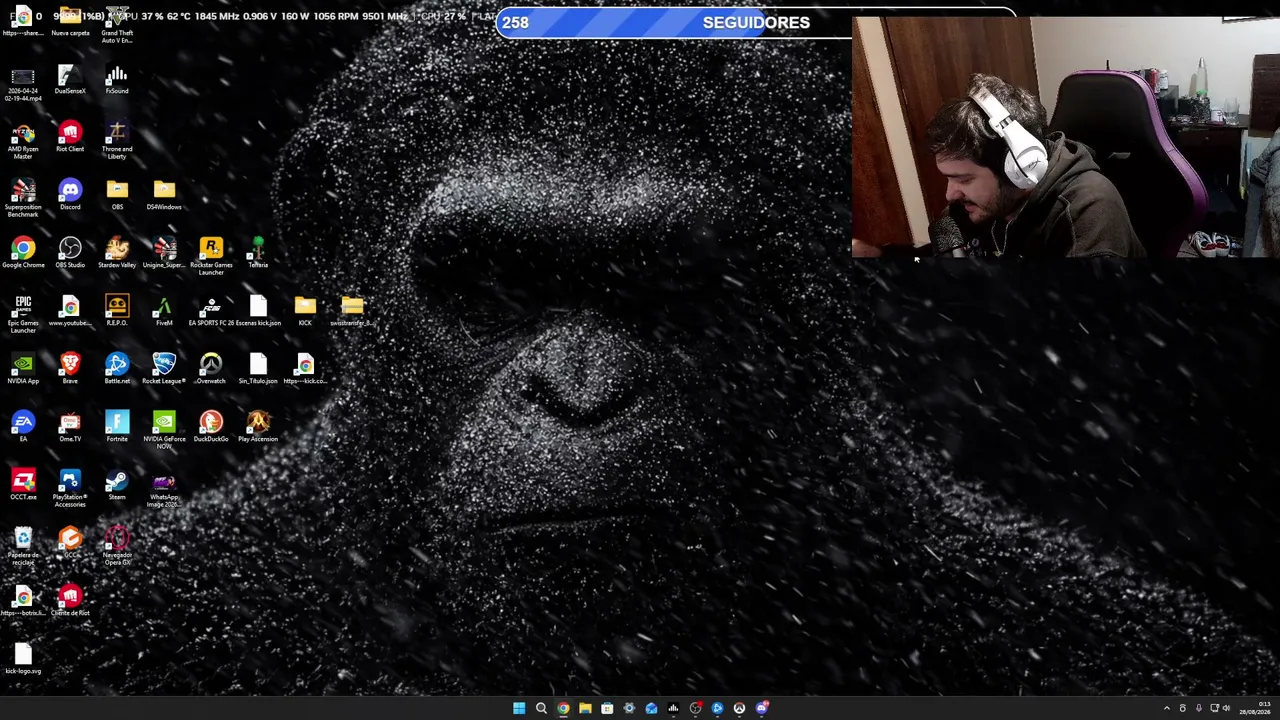Click the microphone icon in system tray
The image size is (1280, 720).
pyautogui.click(x=1198, y=708)
